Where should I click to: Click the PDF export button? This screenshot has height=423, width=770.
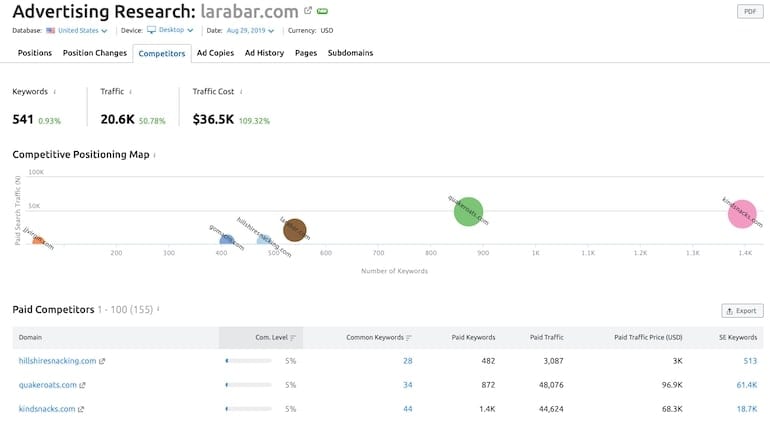point(750,11)
